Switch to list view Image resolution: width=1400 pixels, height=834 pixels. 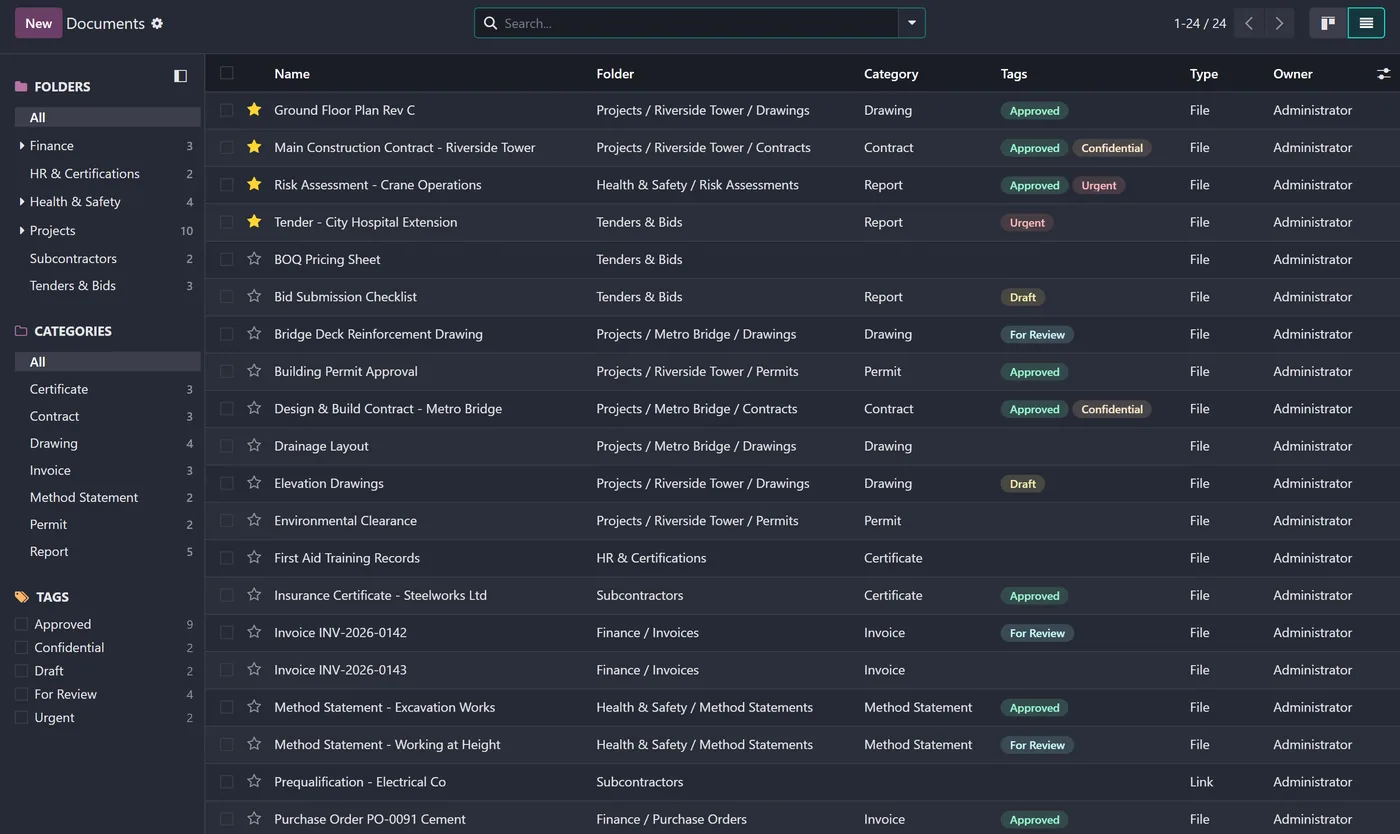coord(1366,23)
